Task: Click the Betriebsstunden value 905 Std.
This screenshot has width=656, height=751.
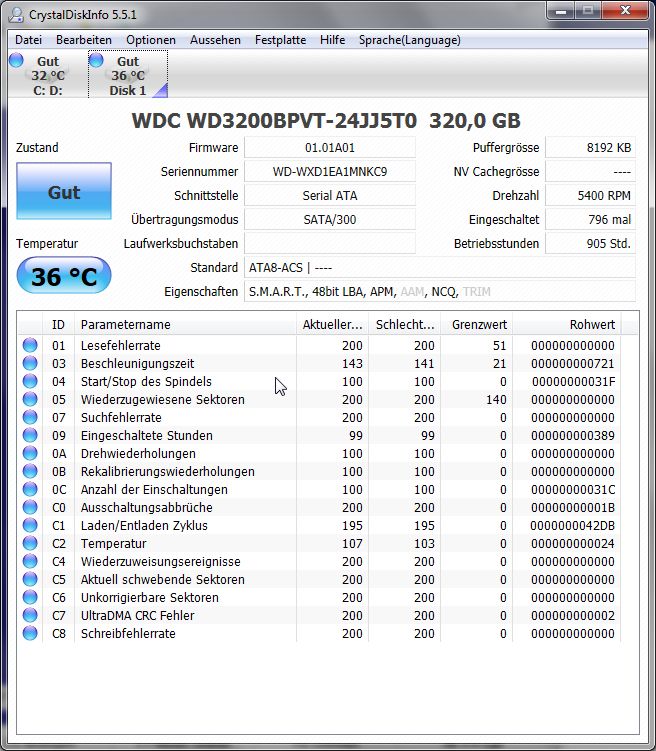Action: click(x=590, y=243)
